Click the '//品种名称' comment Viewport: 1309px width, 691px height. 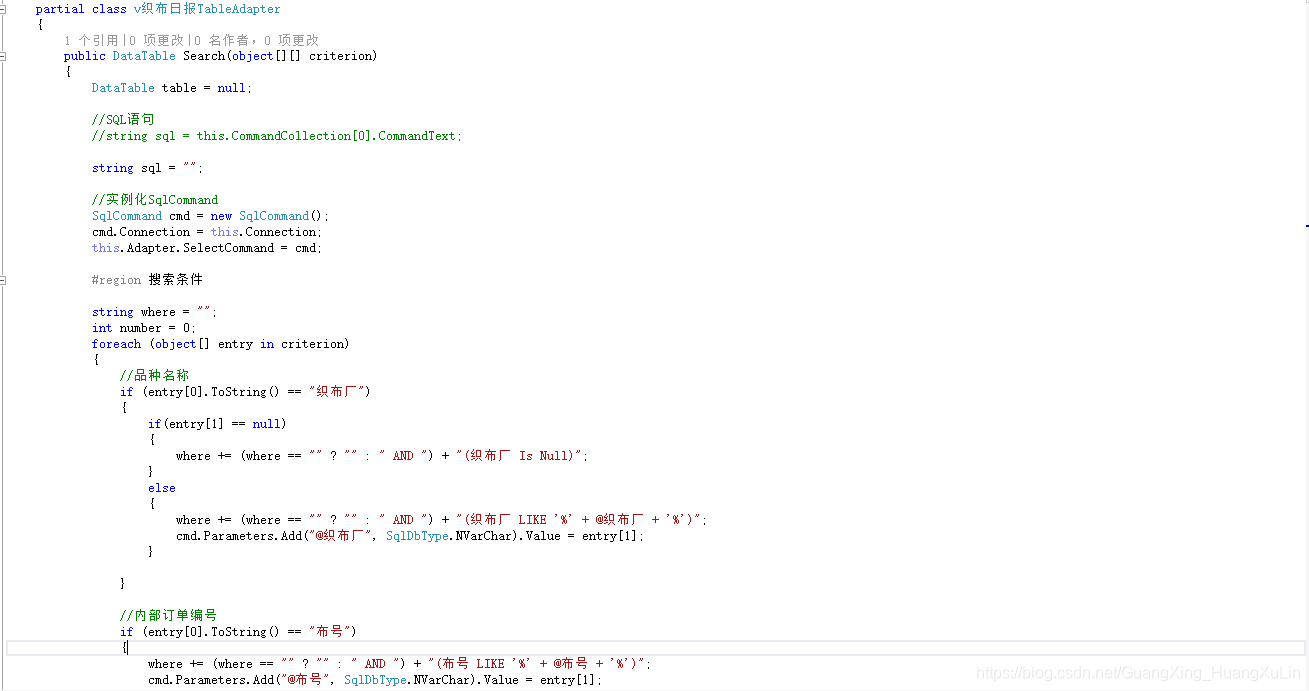(154, 376)
